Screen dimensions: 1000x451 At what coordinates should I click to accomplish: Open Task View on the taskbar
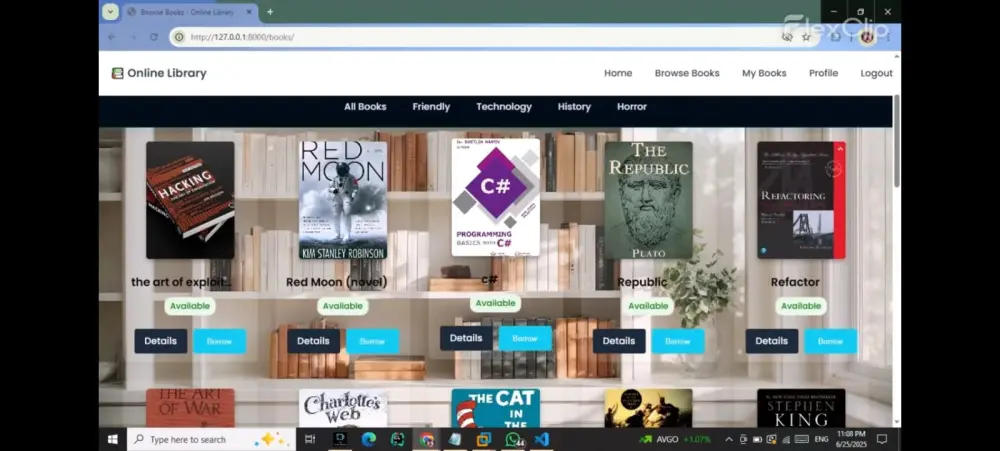pyautogui.click(x=310, y=440)
